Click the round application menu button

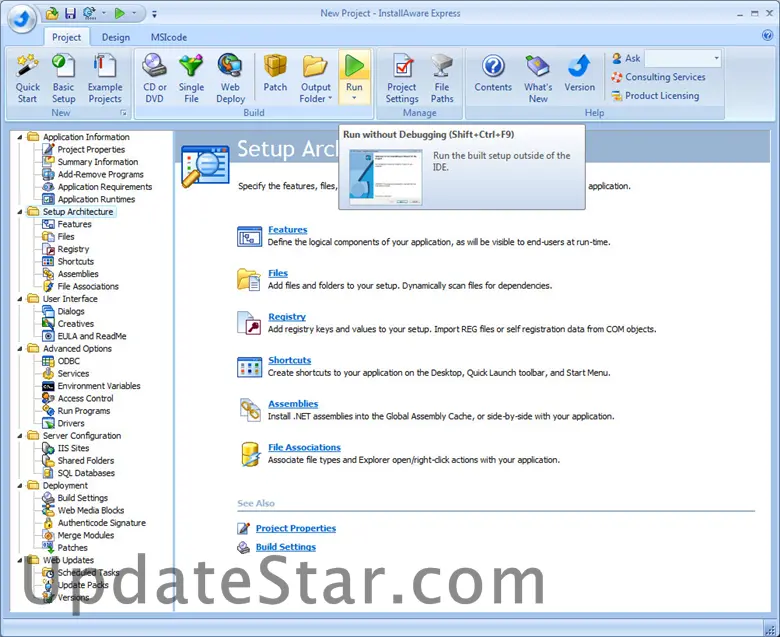22,18
